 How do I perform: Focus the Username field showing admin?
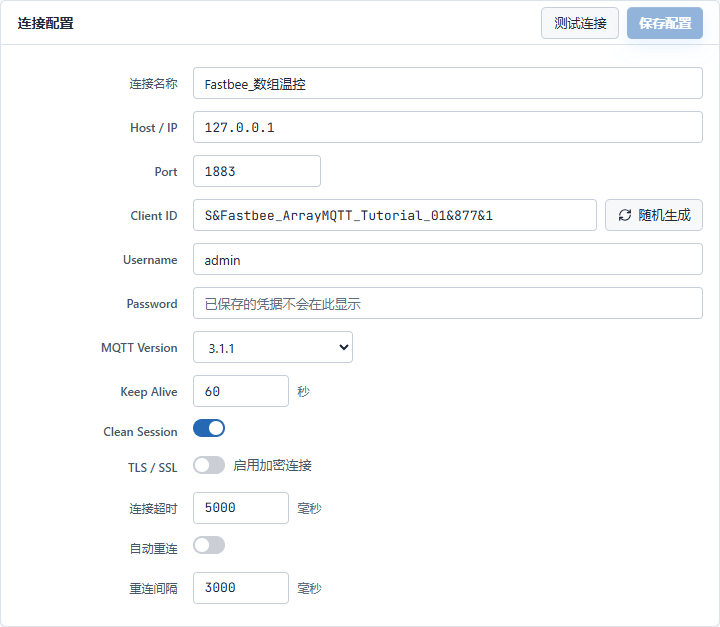(448, 259)
